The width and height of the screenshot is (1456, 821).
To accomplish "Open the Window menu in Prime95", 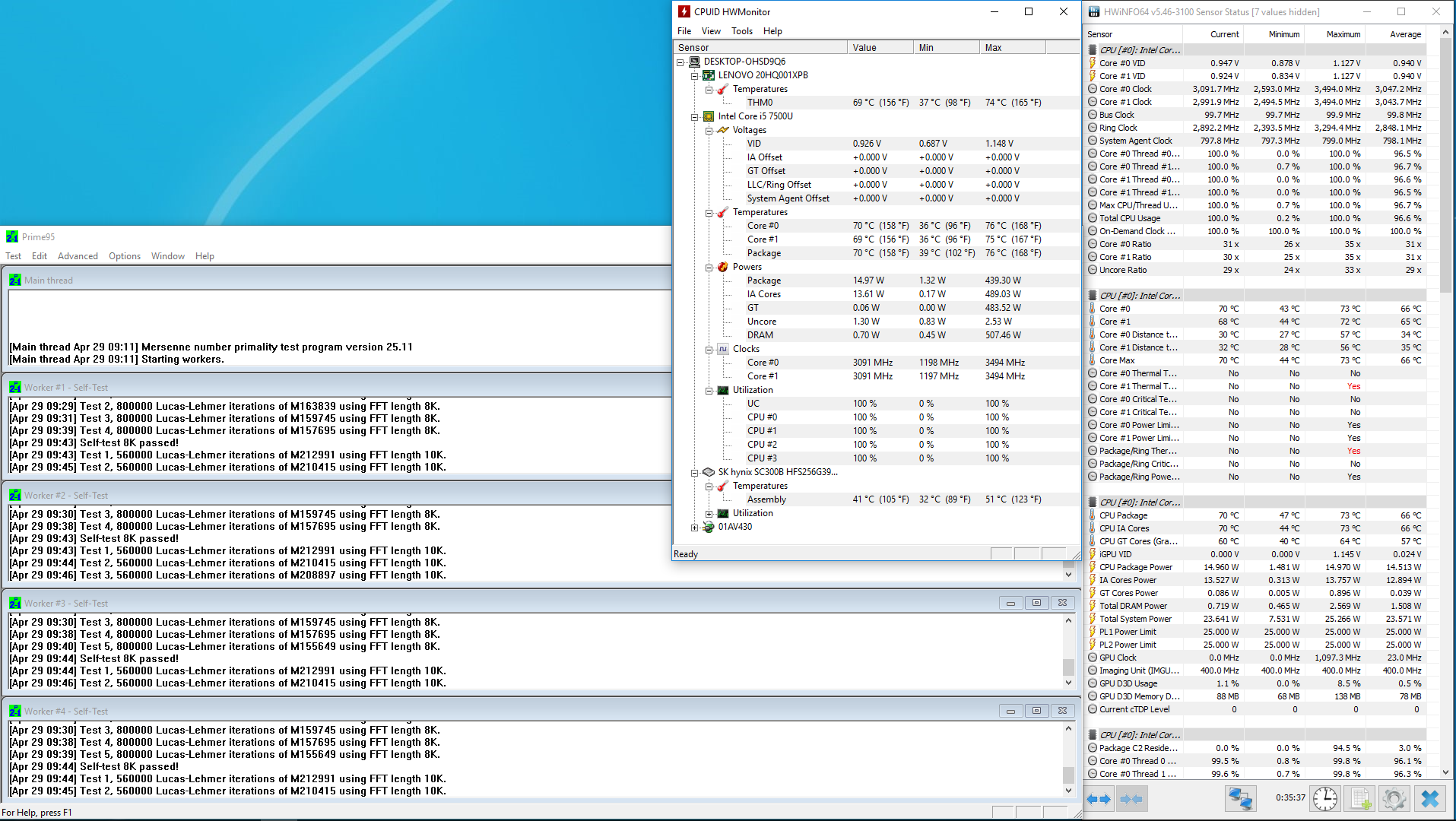I will click(167, 256).
